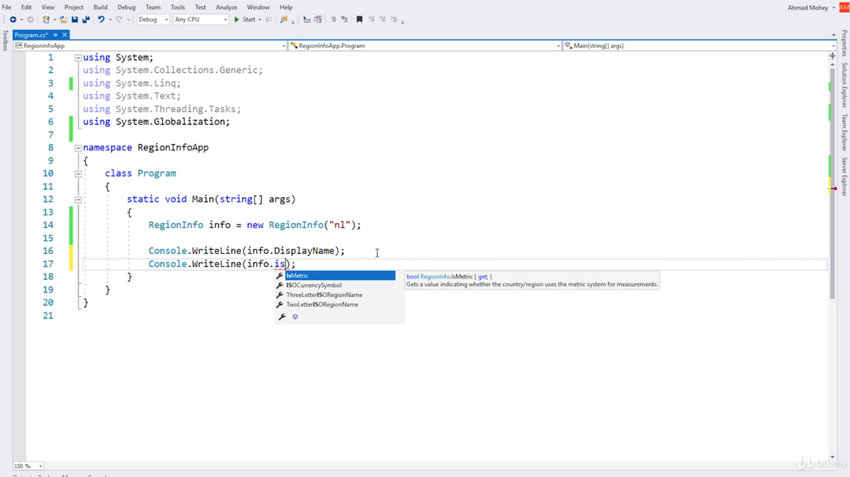Toggle the purple extension methods filter icon
This screenshot has height=477, width=850.
(x=295, y=317)
